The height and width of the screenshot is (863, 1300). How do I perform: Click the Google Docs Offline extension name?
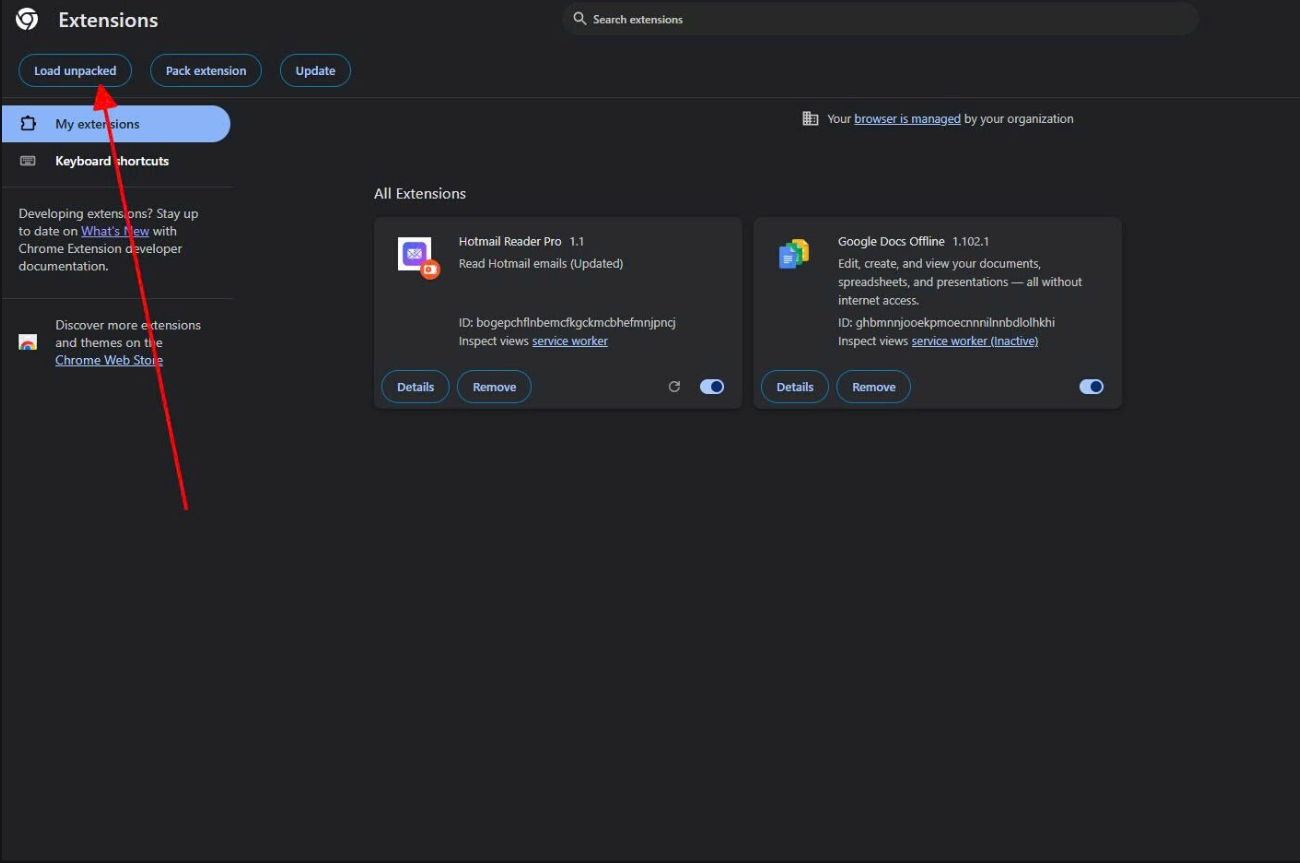[891, 241]
